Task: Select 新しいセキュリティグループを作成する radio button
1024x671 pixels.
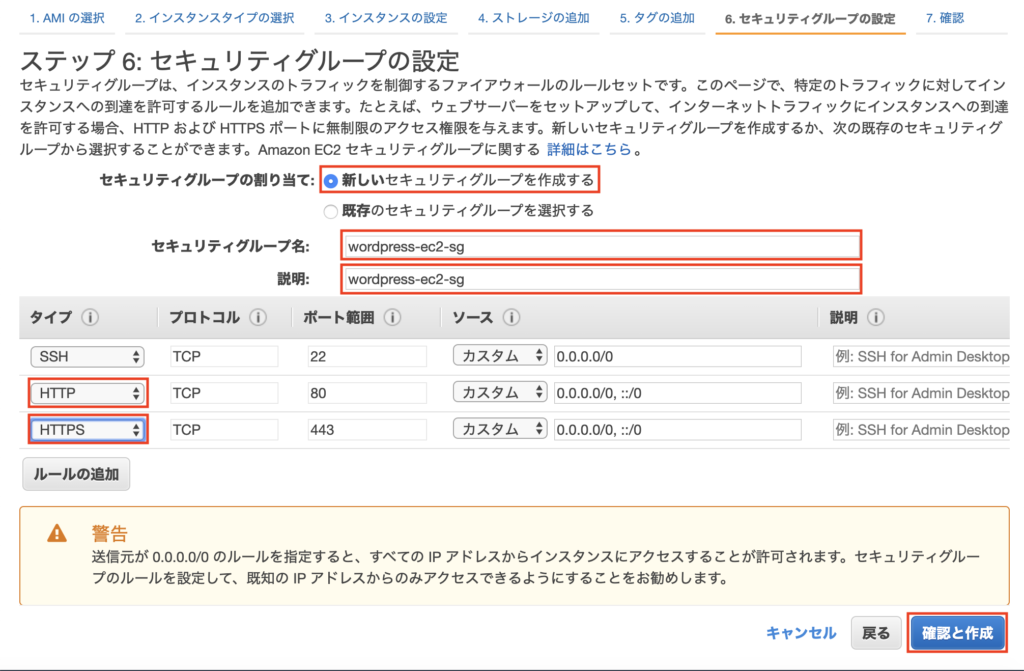Action: pyautogui.click(x=331, y=181)
